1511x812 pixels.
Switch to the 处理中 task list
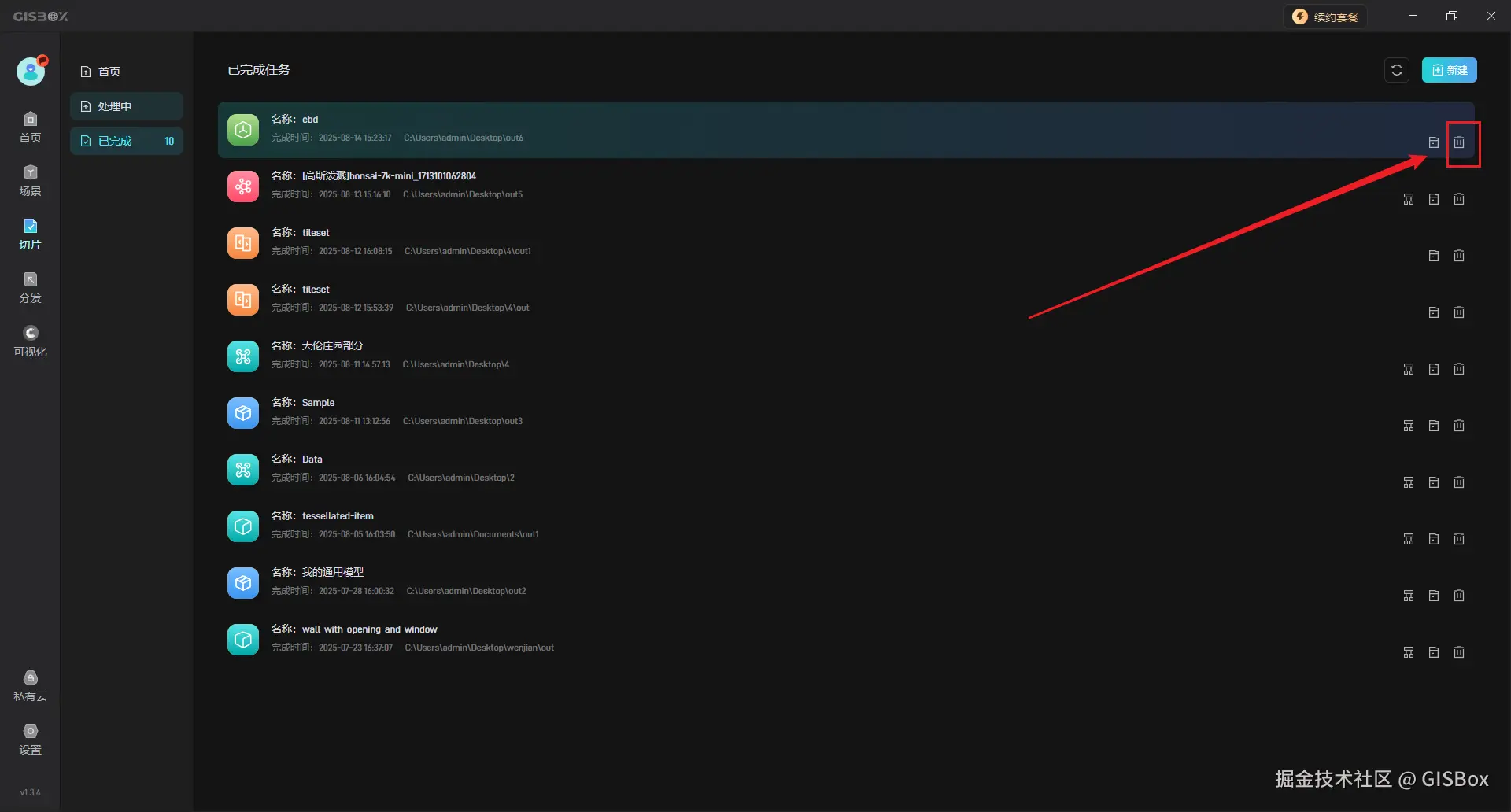[x=127, y=106]
